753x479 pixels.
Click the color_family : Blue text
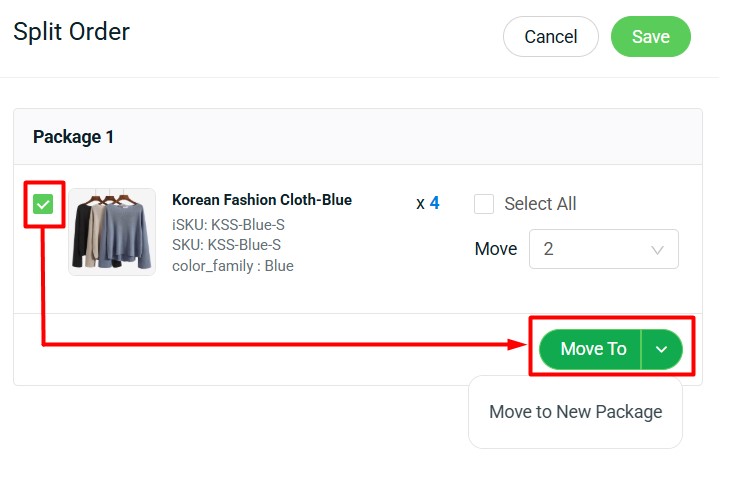(x=232, y=266)
